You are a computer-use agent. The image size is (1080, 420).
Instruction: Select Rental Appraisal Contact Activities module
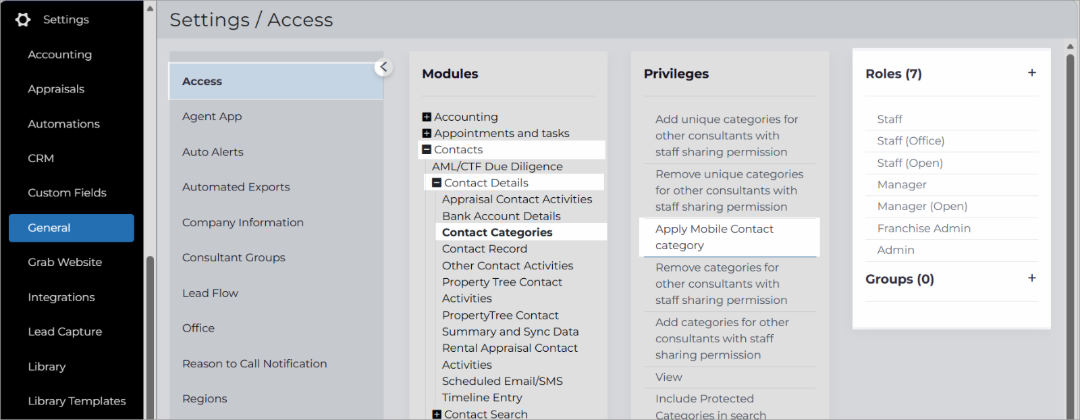[510, 356]
